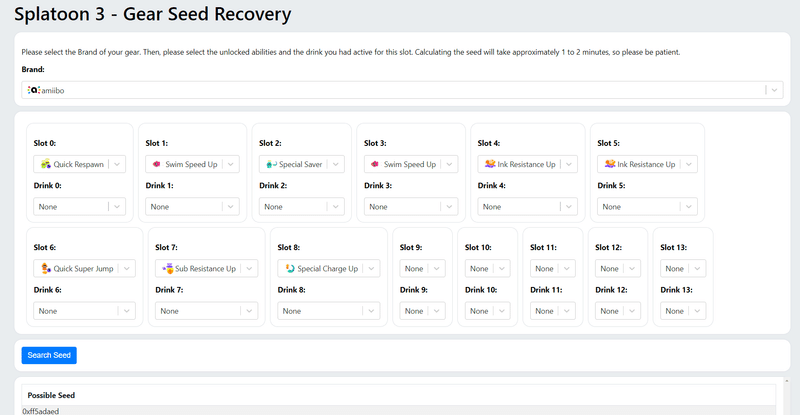The width and height of the screenshot is (800, 415).
Task: Click the Brand: label
Action: (x=33, y=69)
